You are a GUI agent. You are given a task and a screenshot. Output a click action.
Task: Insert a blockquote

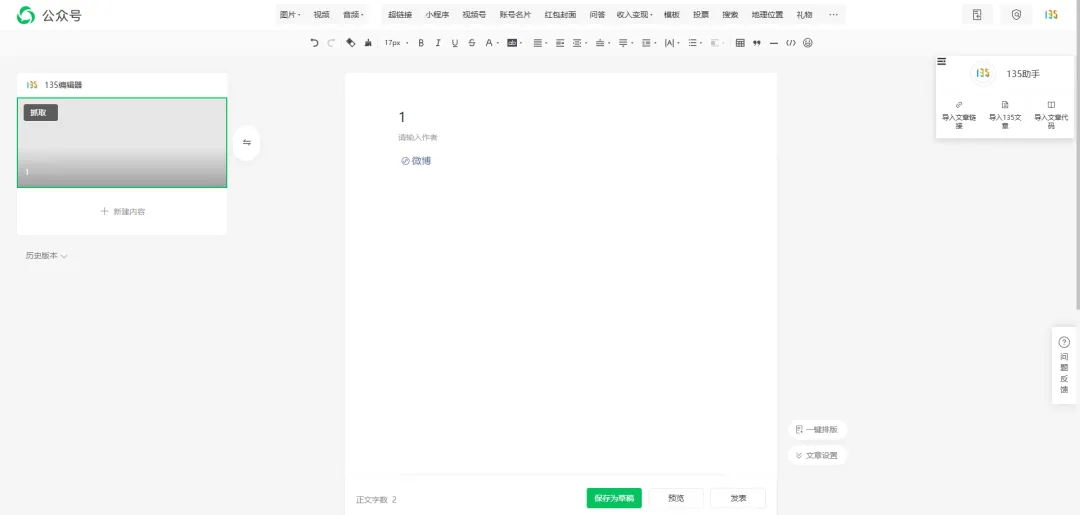click(757, 43)
